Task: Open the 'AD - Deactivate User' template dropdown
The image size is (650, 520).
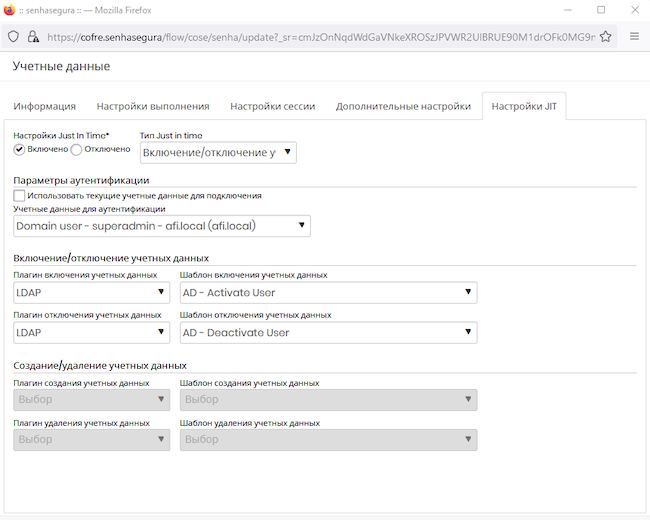Action: coord(328,332)
